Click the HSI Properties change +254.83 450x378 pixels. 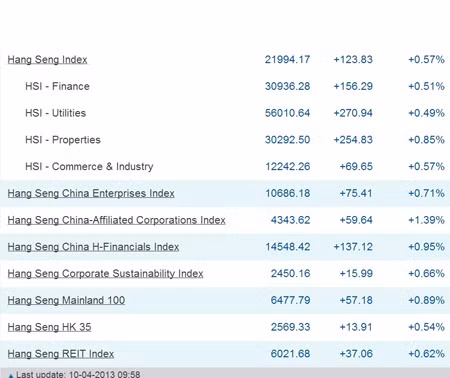pos(353,140)
